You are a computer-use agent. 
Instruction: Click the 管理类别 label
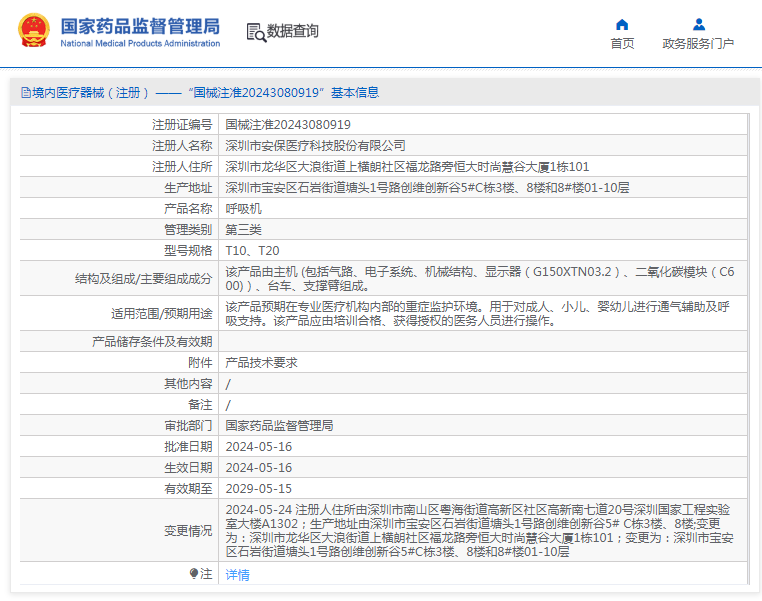click(188, 229)
